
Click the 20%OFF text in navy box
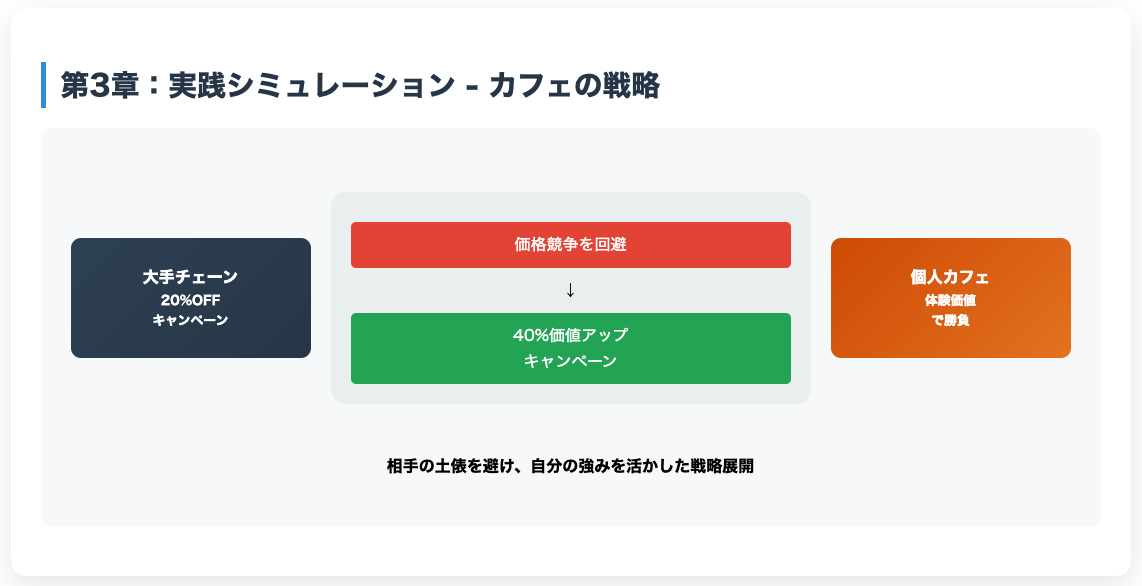coord(190,300)
